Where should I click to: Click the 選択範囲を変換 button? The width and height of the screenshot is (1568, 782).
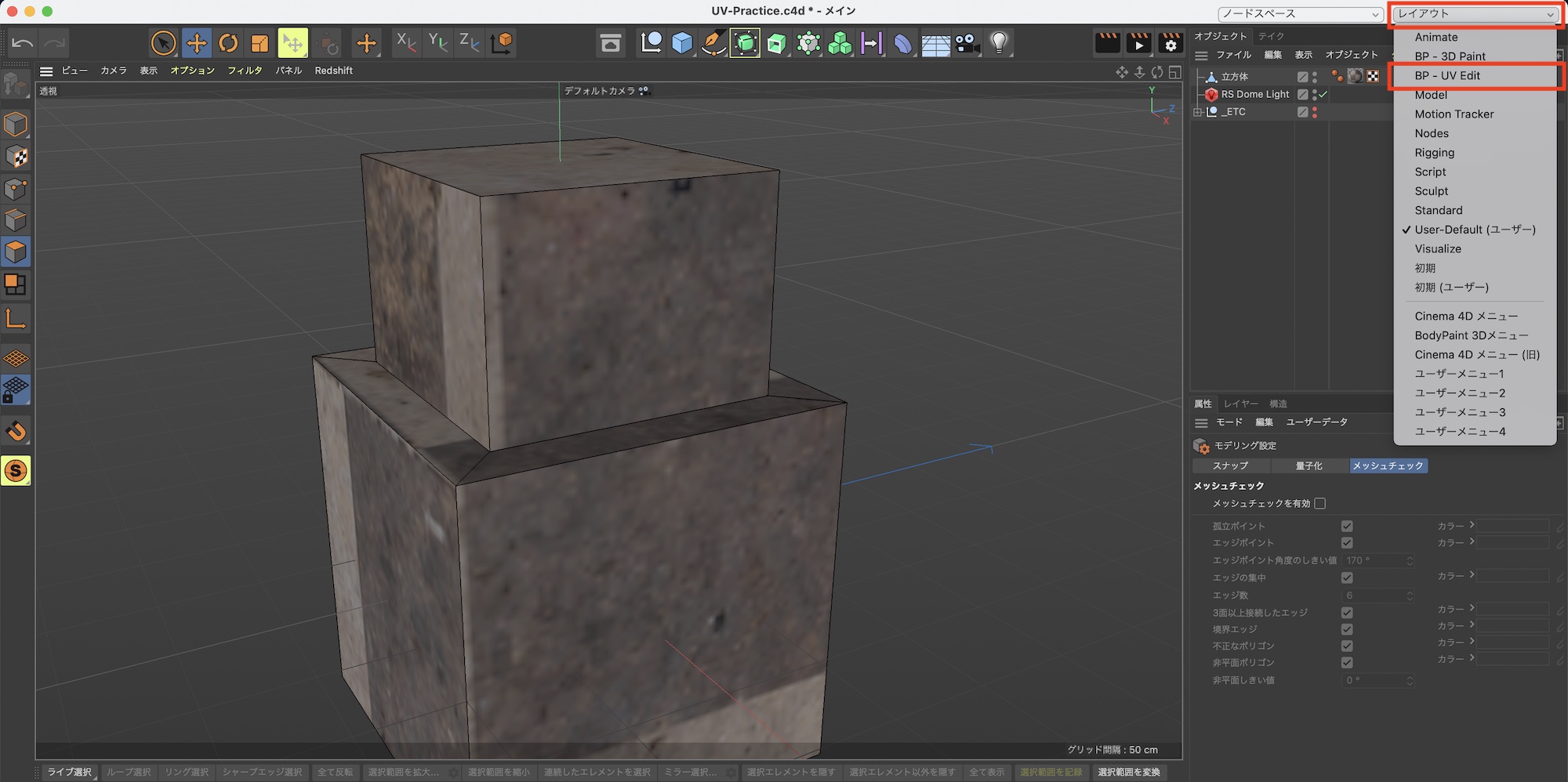(1129, 773)
